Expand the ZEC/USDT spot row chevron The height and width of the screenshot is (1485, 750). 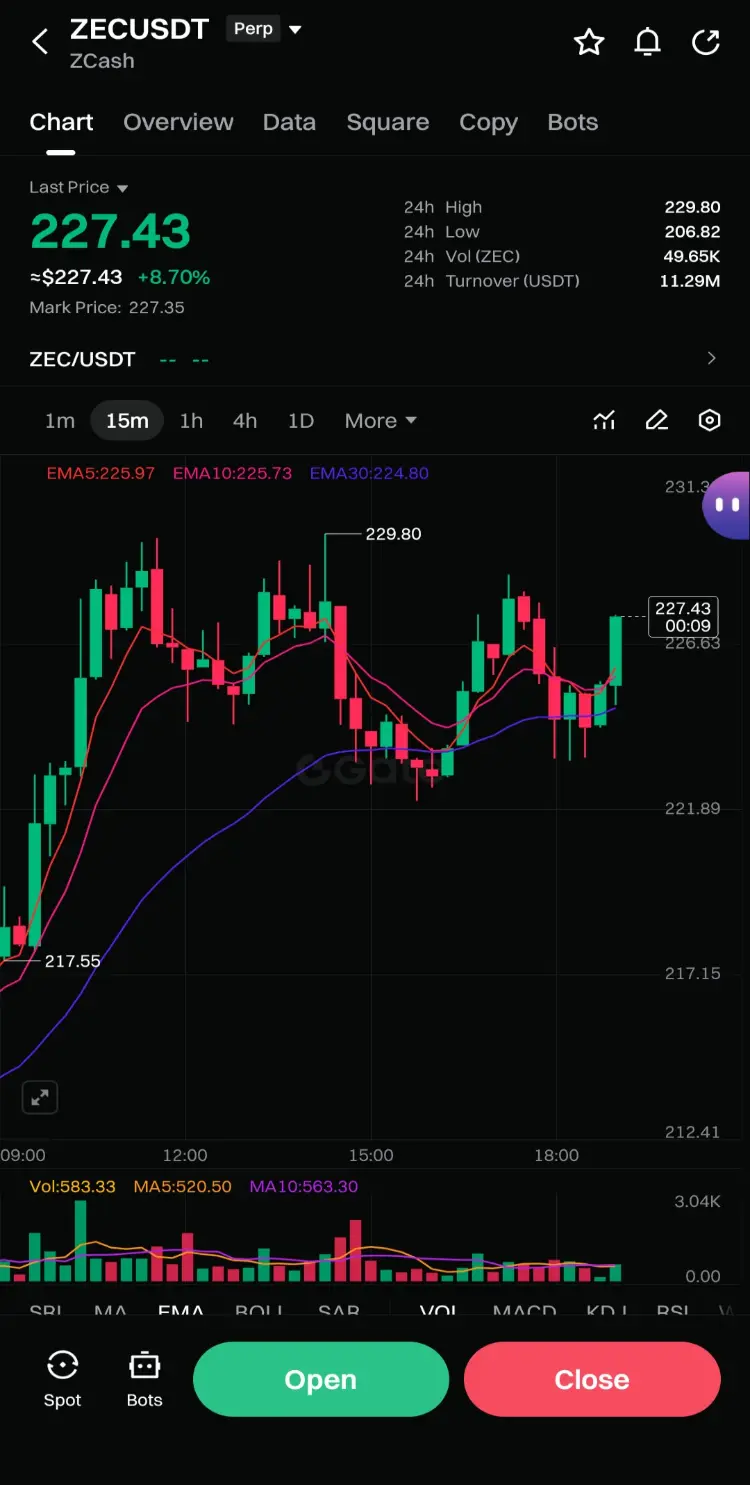[712, 358]
